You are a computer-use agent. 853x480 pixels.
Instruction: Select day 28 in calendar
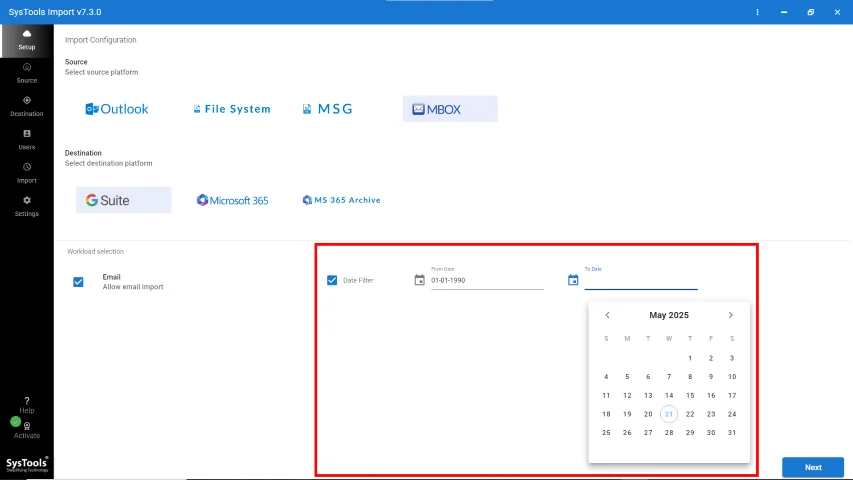pyautogui.click(x=669, y=433)
